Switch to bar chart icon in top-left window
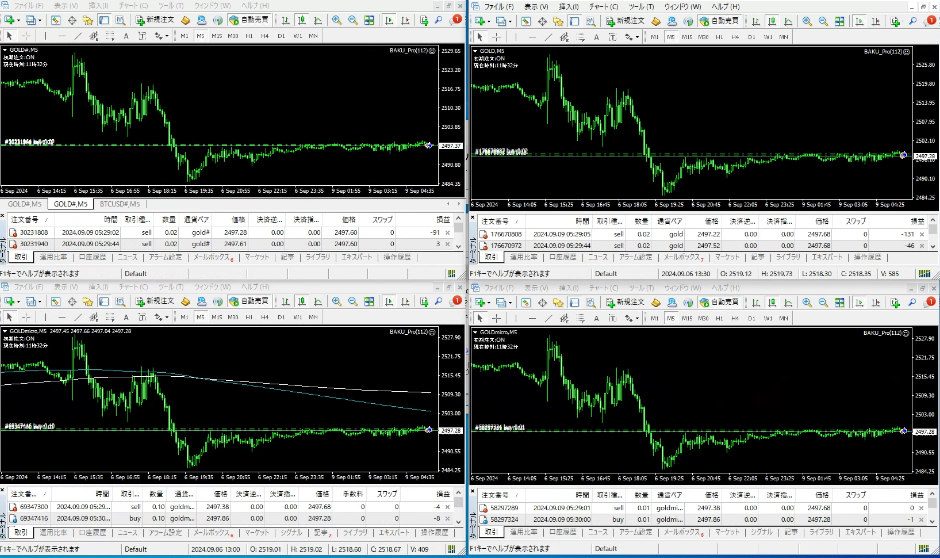The image size is (940, 558). pyautogui.click(x=285, y=20)
